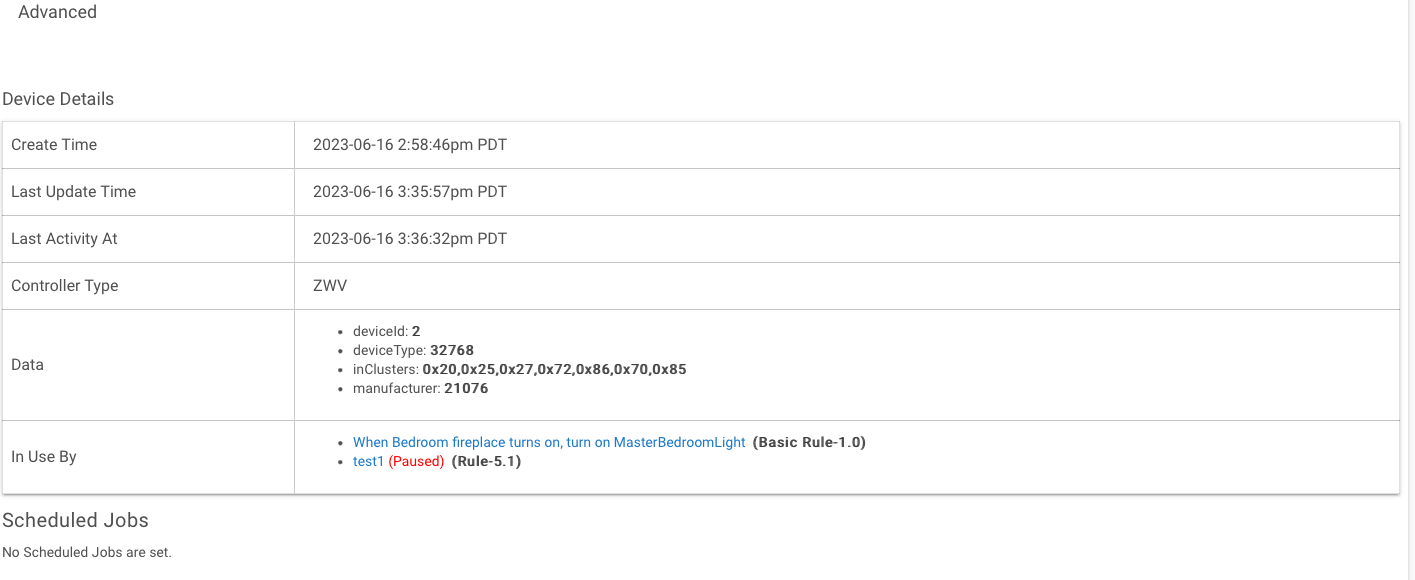Select the Last Activity At label
The height and width of the screenshot is (580, 1415).
point(64,239)
